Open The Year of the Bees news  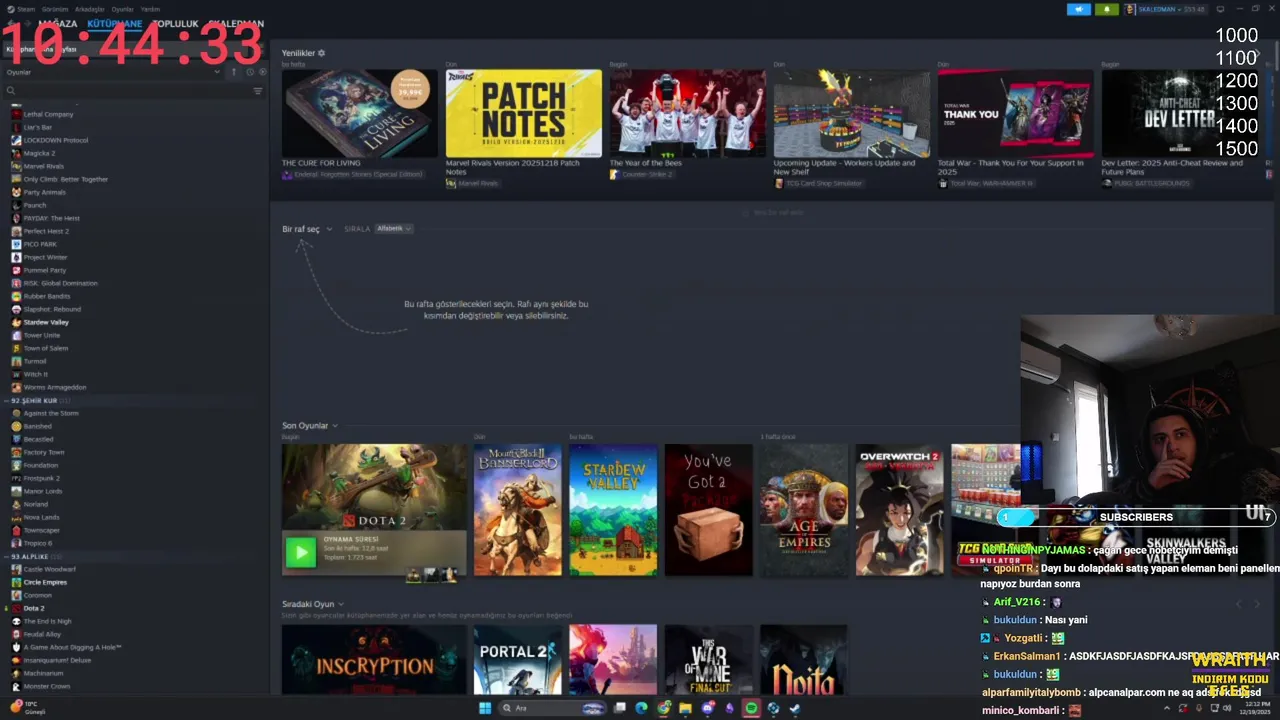687,113
